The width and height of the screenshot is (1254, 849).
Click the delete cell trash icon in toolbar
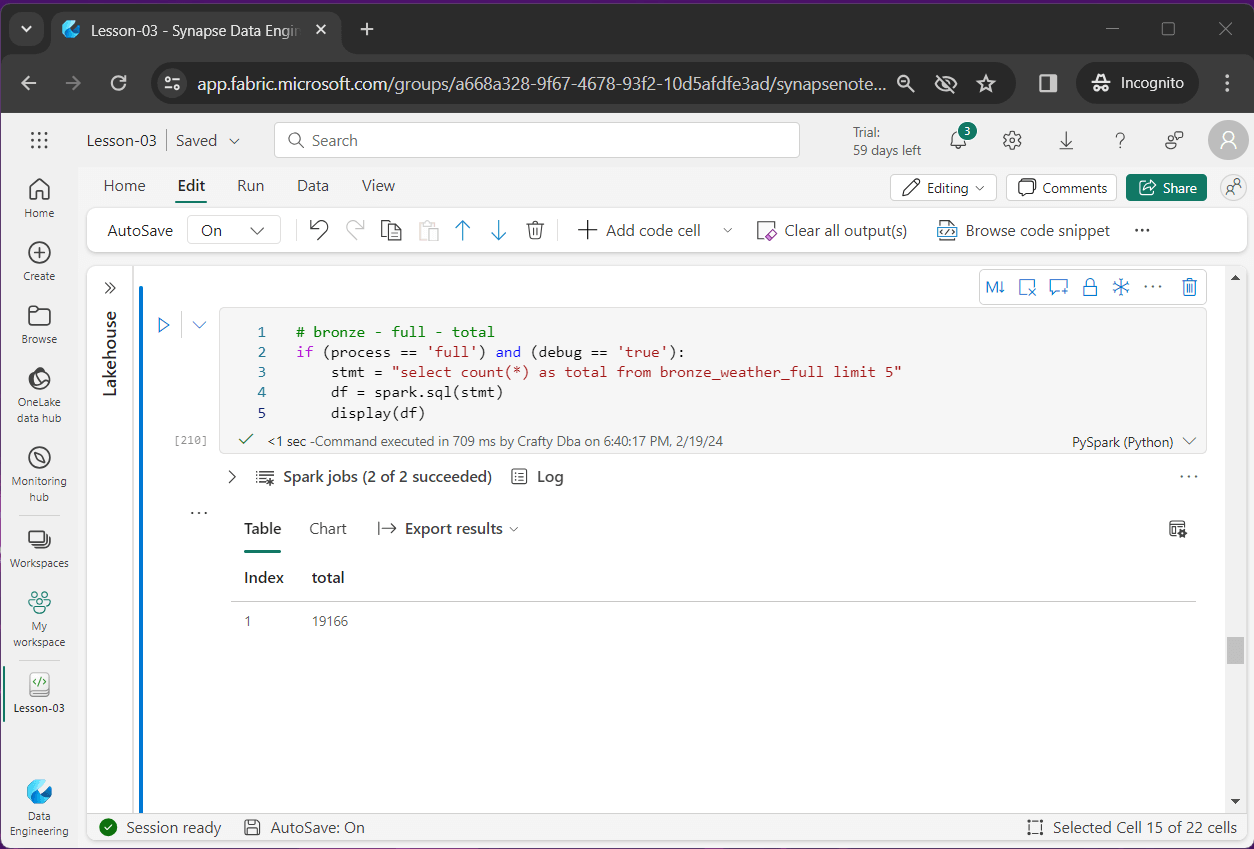point(535,230)
